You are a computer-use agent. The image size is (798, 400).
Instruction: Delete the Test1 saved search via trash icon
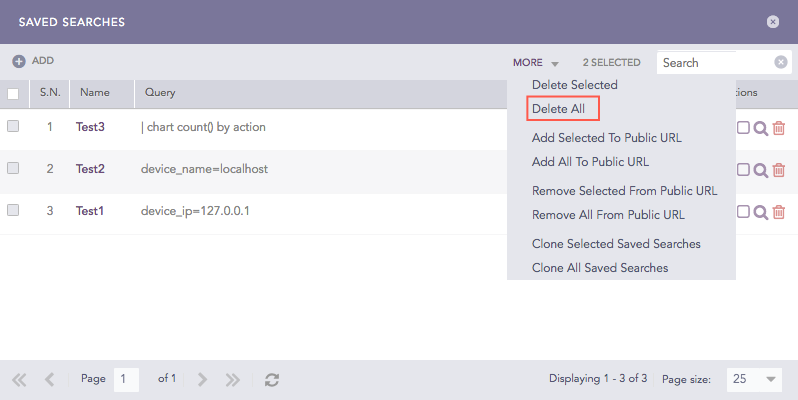tap(779, 212)
